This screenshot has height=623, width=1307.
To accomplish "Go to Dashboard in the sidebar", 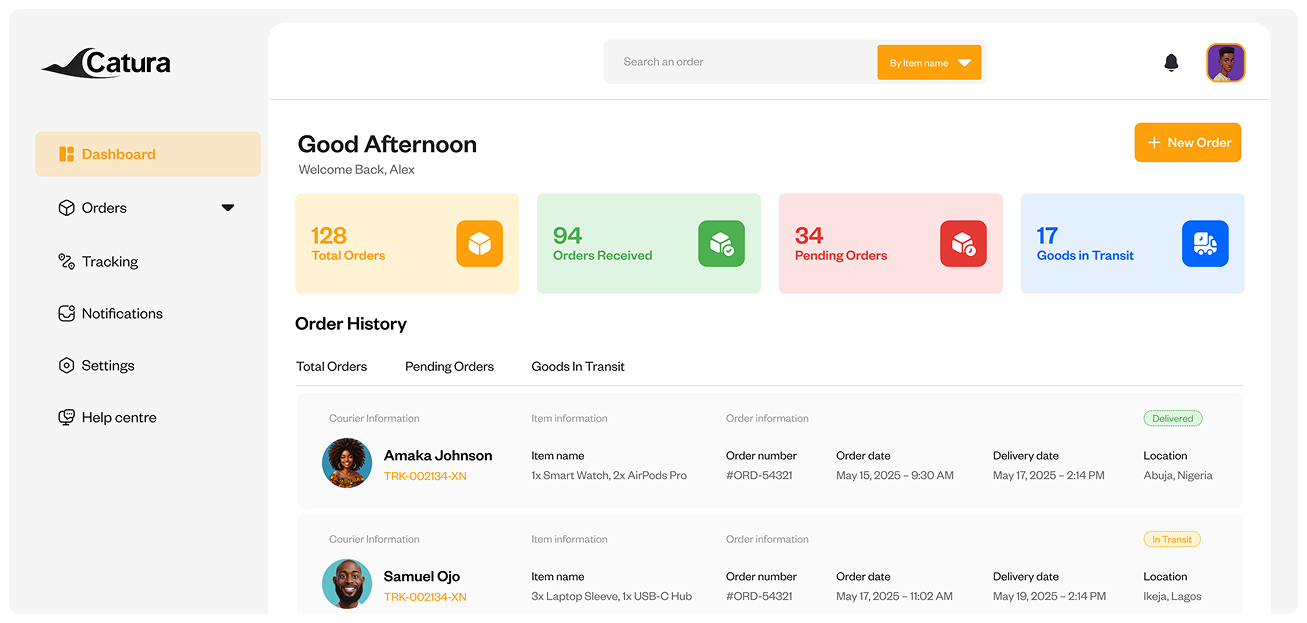I will (x=148, y=154).
